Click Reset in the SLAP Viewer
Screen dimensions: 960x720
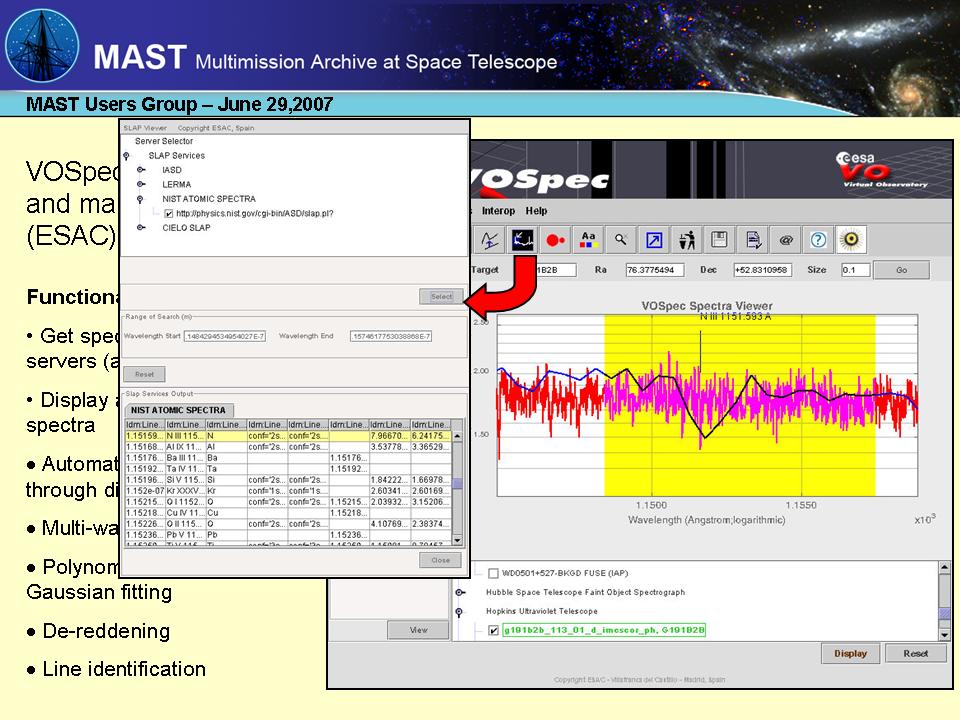pos(144,374)
